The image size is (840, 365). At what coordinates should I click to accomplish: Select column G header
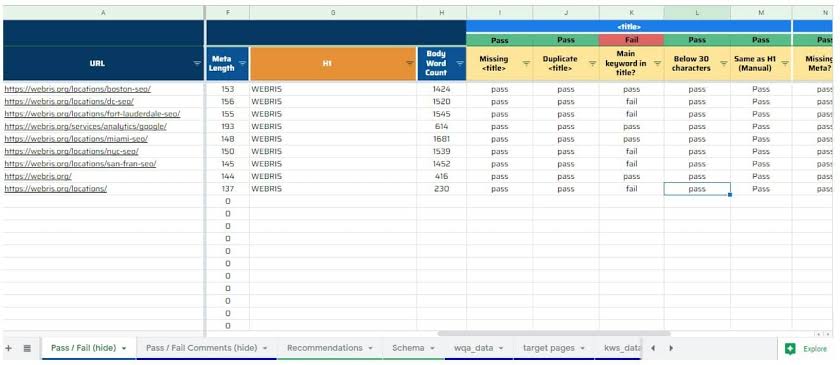[x=333, y=12]
